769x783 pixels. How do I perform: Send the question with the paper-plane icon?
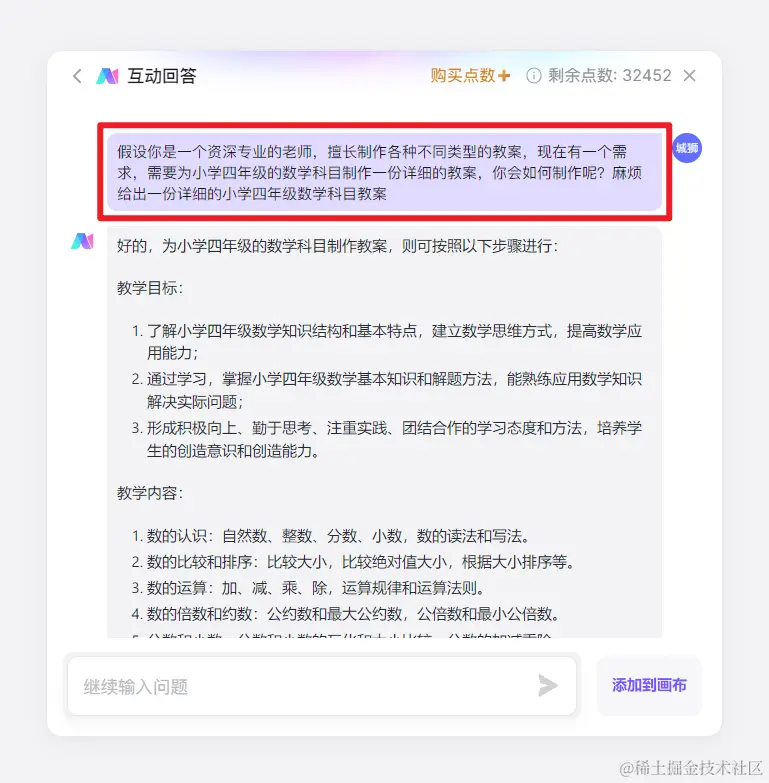coord(548,685)
